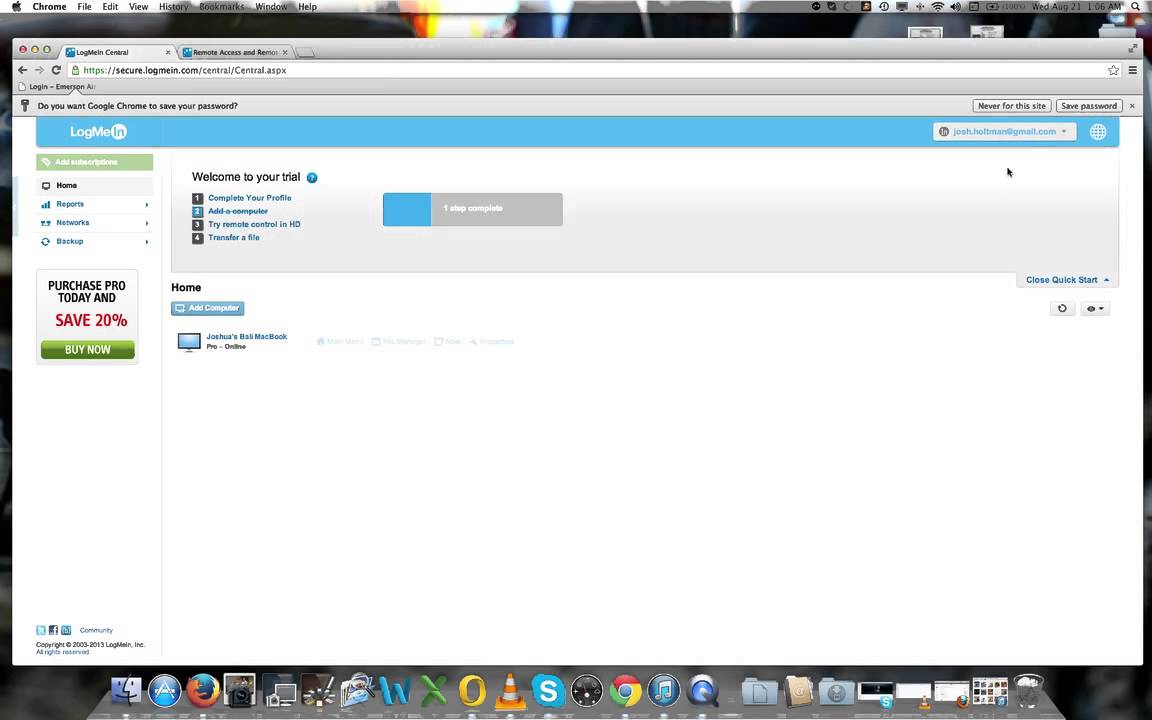Open Finder from the dock

coord(126,691)
